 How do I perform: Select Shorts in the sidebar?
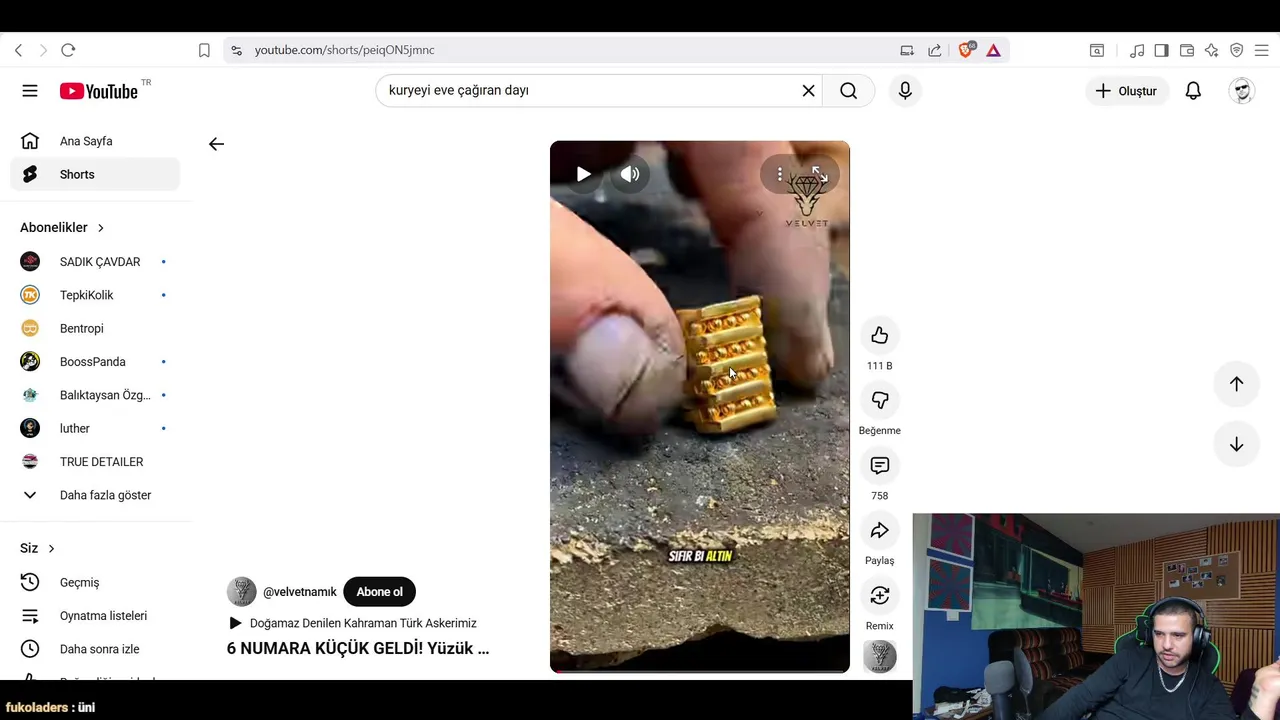tap(95, 174)
